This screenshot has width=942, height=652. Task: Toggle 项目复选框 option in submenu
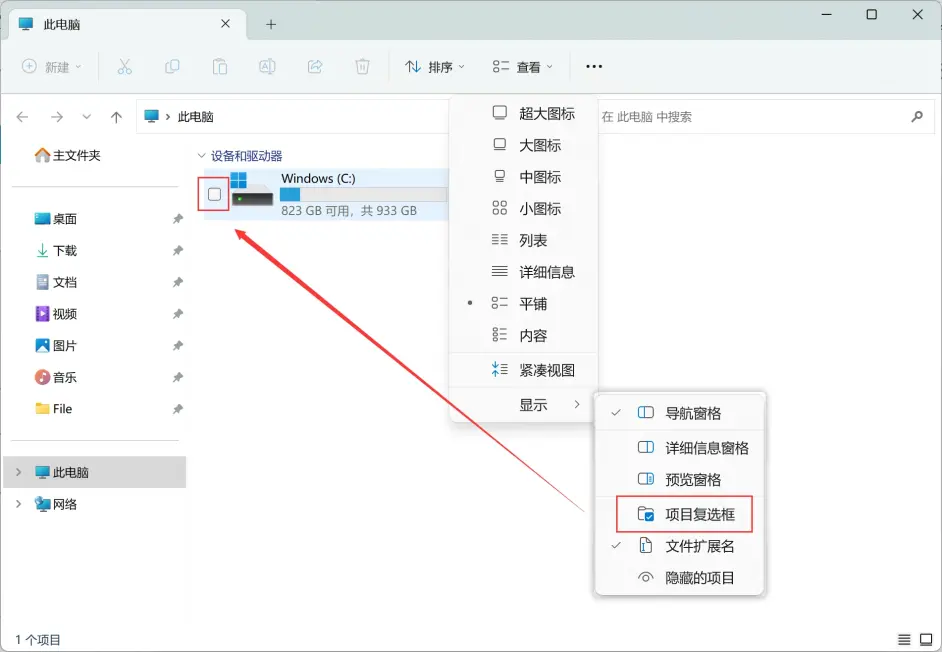tap(699, 514)
